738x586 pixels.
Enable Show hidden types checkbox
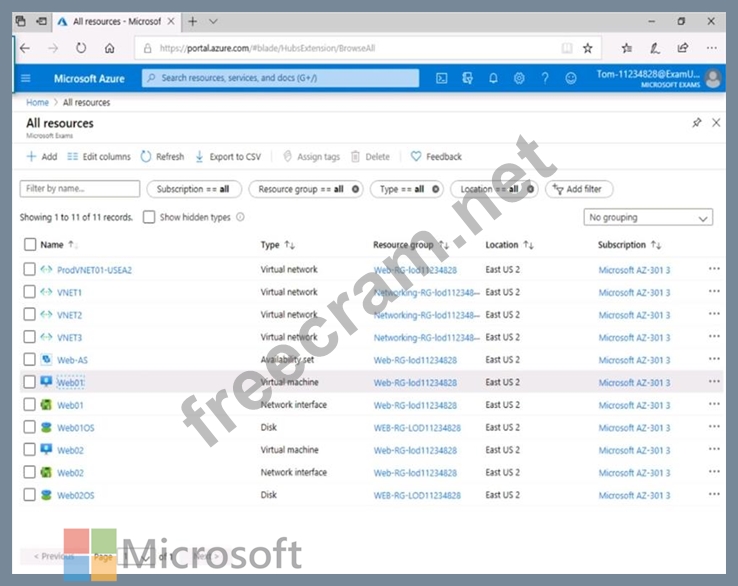tap(149, 217)
